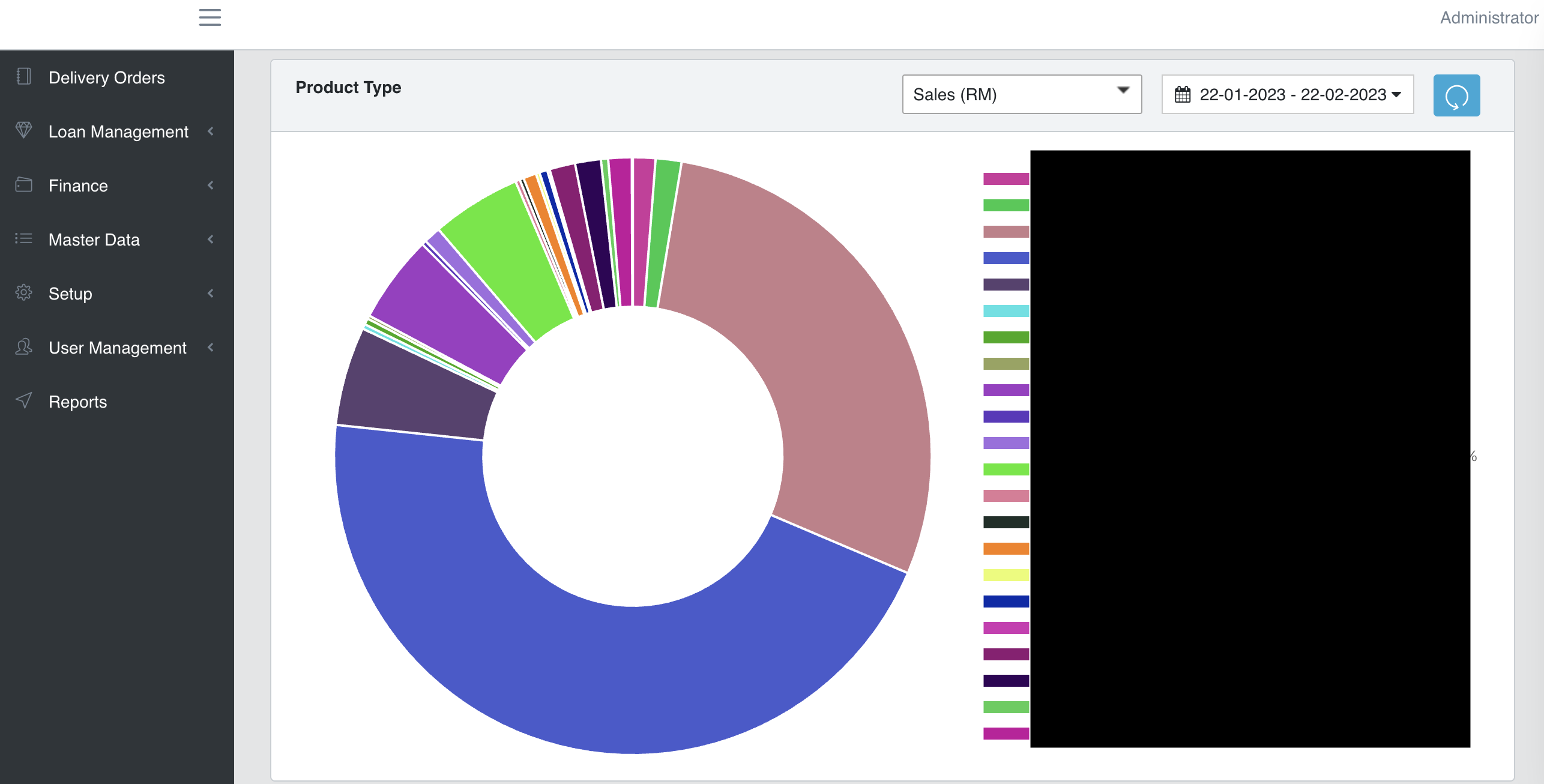Viewport: 1544px width, 784px height.
Task: Click the Loan Management diamond icon
Action: [x=23, y=130]
